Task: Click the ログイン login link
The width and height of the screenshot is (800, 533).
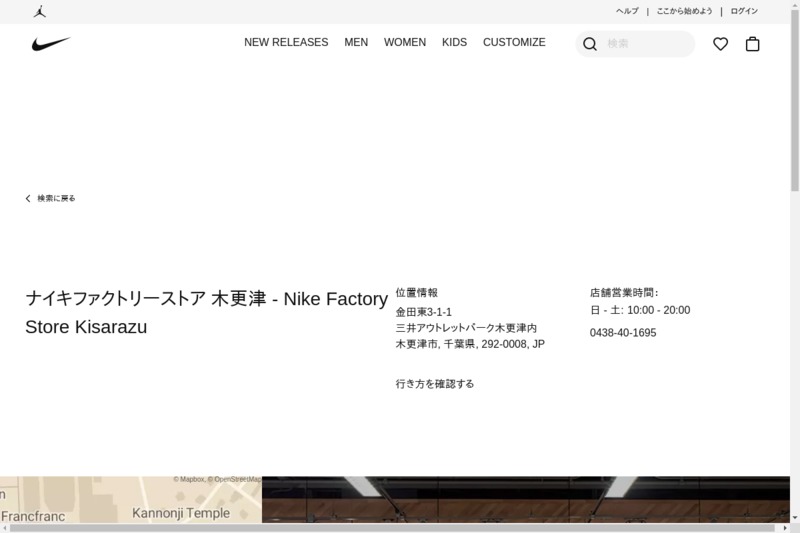Action: click(744, 11)
